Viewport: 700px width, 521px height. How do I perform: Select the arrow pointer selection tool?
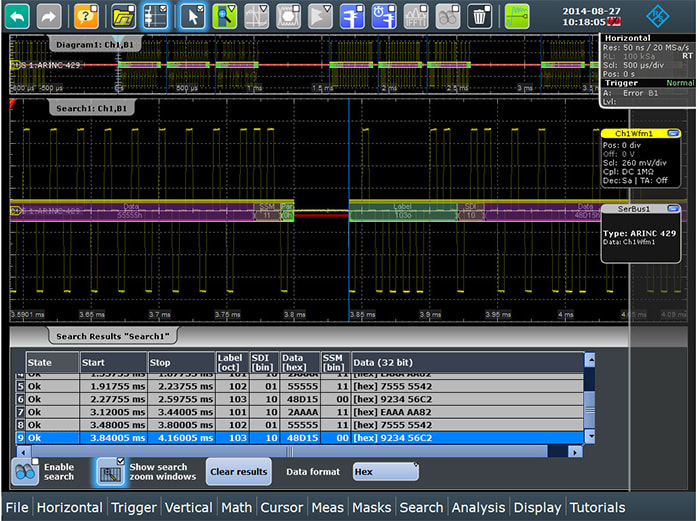click(x=192, y=15)
